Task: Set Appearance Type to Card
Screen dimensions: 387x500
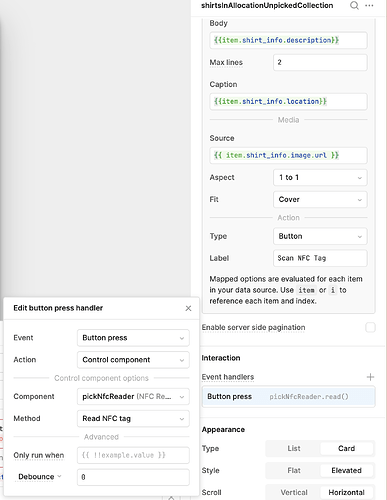Action: pos(347,448)
